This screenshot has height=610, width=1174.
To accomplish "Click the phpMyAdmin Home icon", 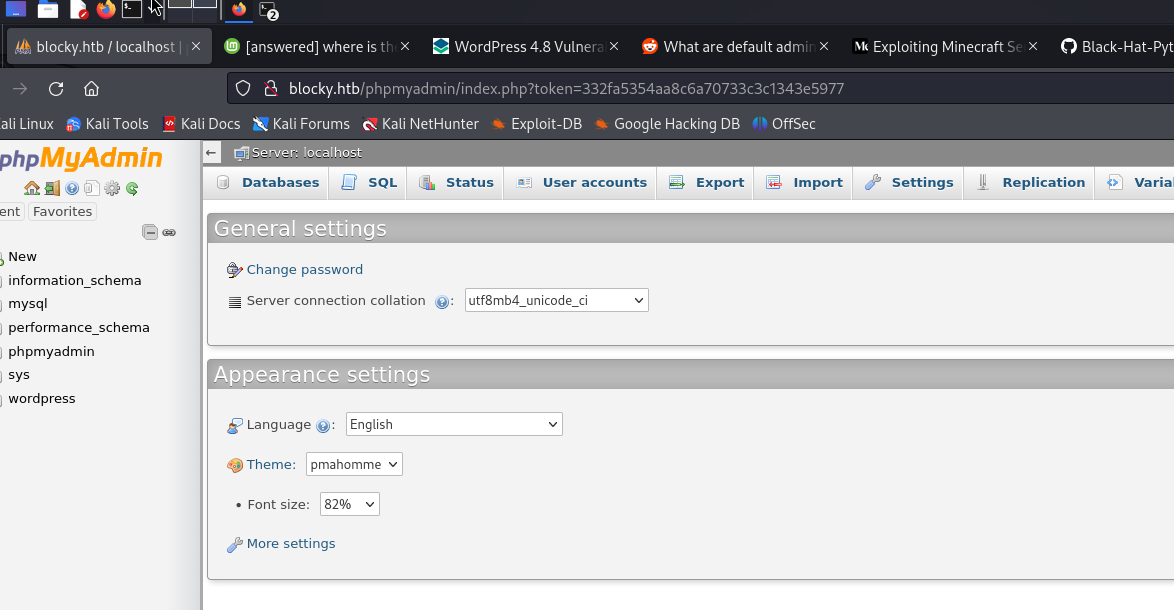I will point(32,188).
